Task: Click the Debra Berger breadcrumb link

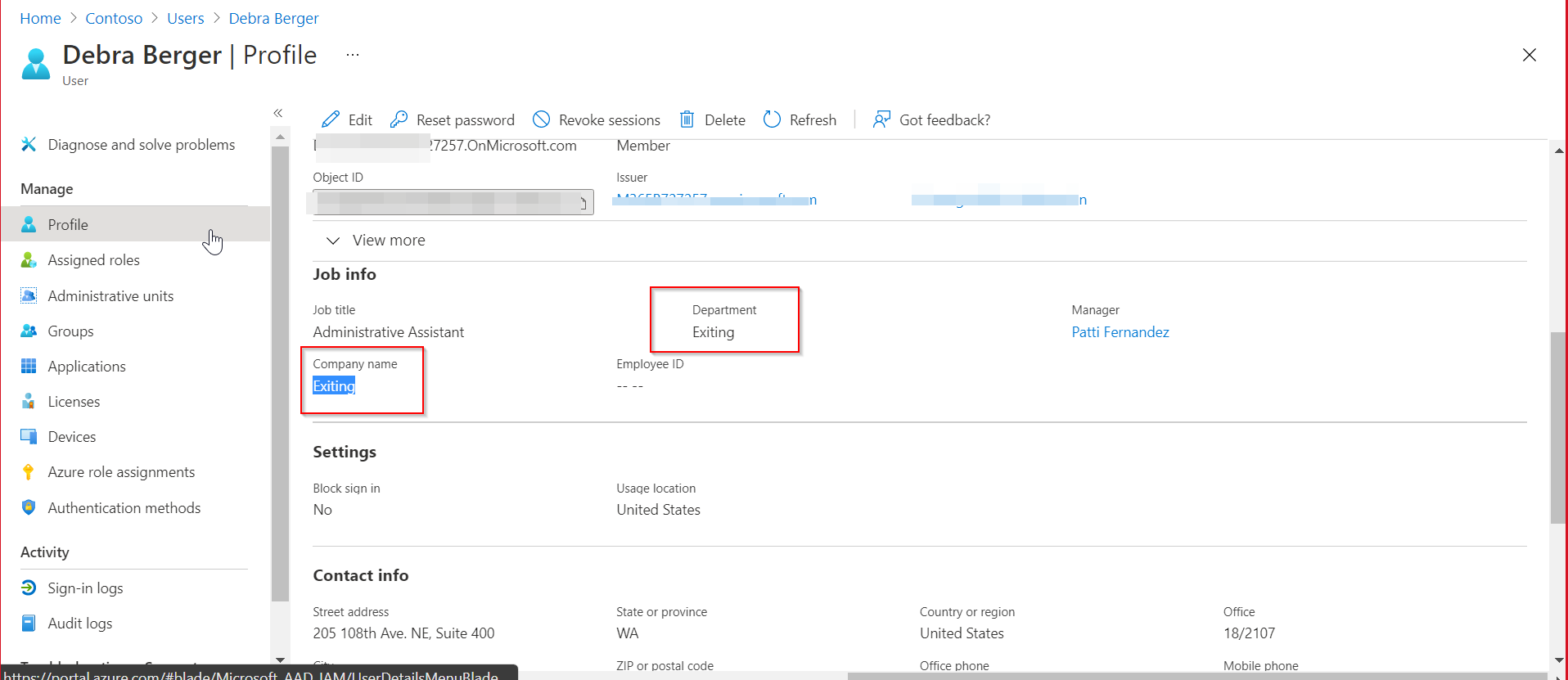Action: 273,18
